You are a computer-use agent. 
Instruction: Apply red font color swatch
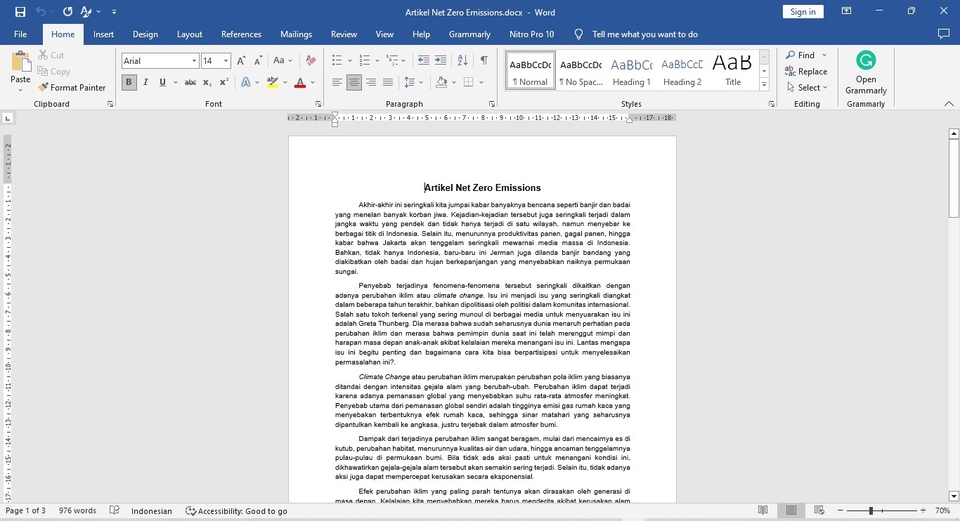(x=300, y=82)
